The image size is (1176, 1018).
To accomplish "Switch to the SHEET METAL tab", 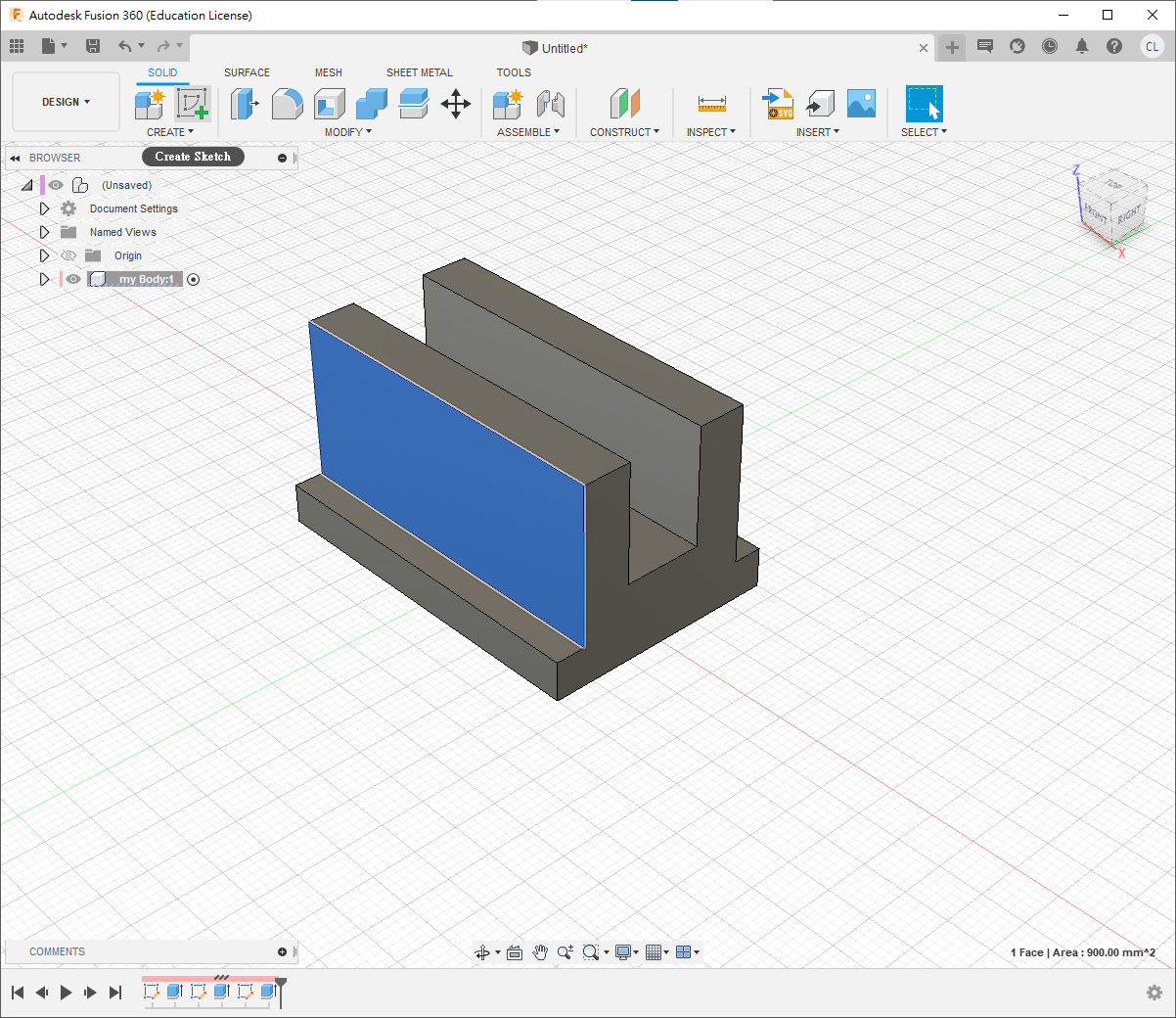I will click(x=419, y=72).
